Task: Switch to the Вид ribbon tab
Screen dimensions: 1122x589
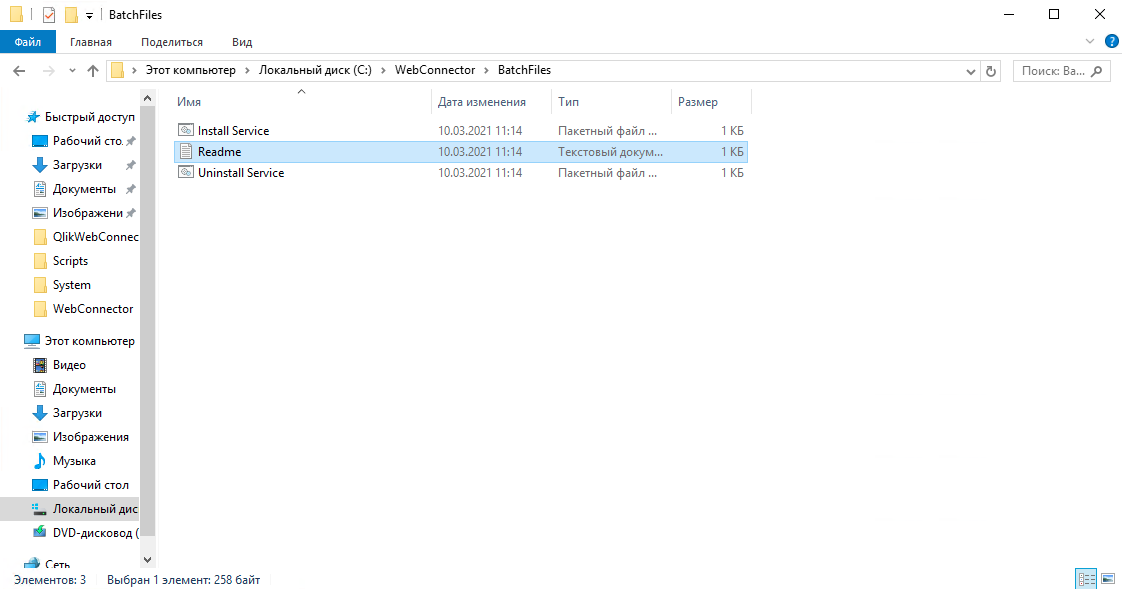Action: click(242, 42)
